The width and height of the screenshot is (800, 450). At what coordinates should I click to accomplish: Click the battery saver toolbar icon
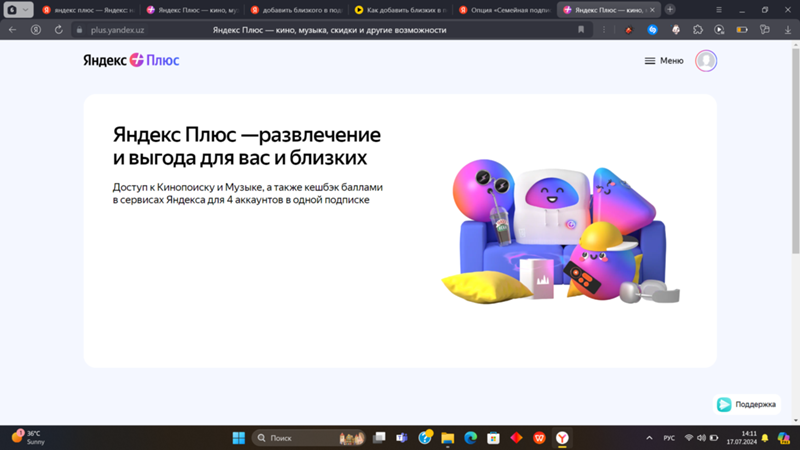click(742, 30)
